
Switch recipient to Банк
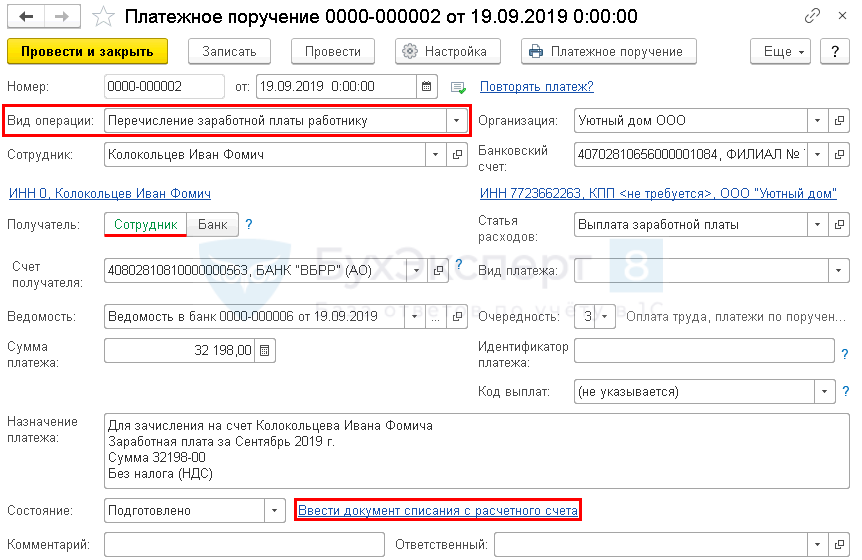[212, 224]
